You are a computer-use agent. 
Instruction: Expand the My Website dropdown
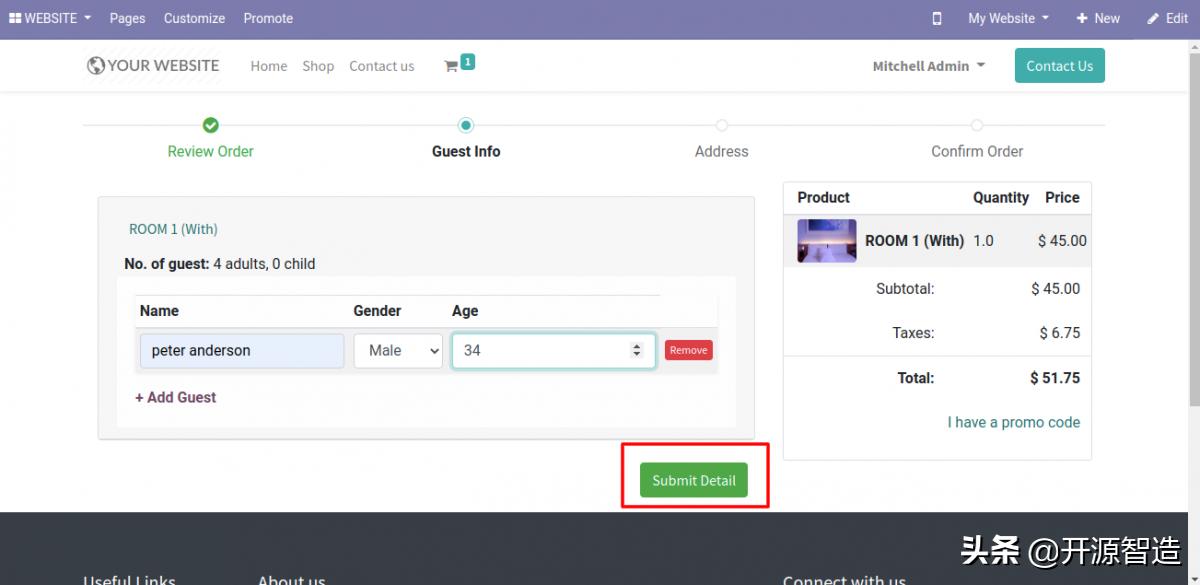(1008, 18)
